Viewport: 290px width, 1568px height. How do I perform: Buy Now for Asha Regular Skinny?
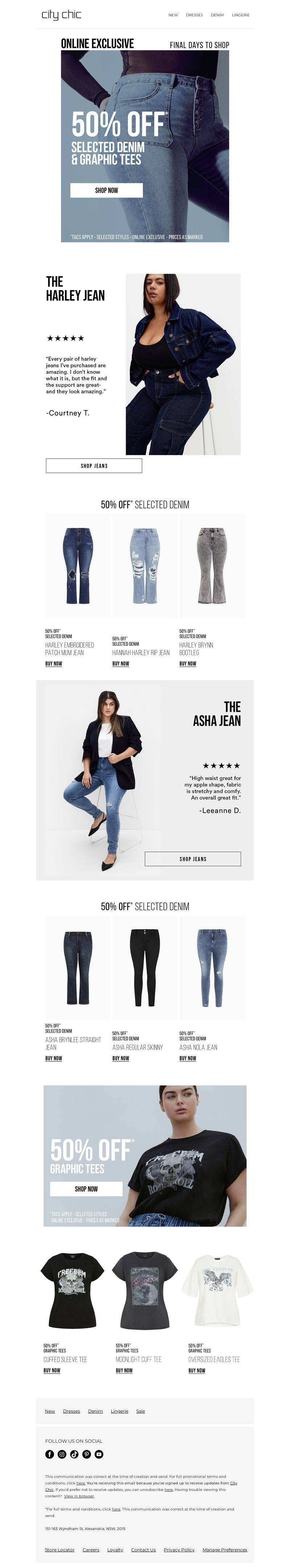click(x=121, y=1058)
